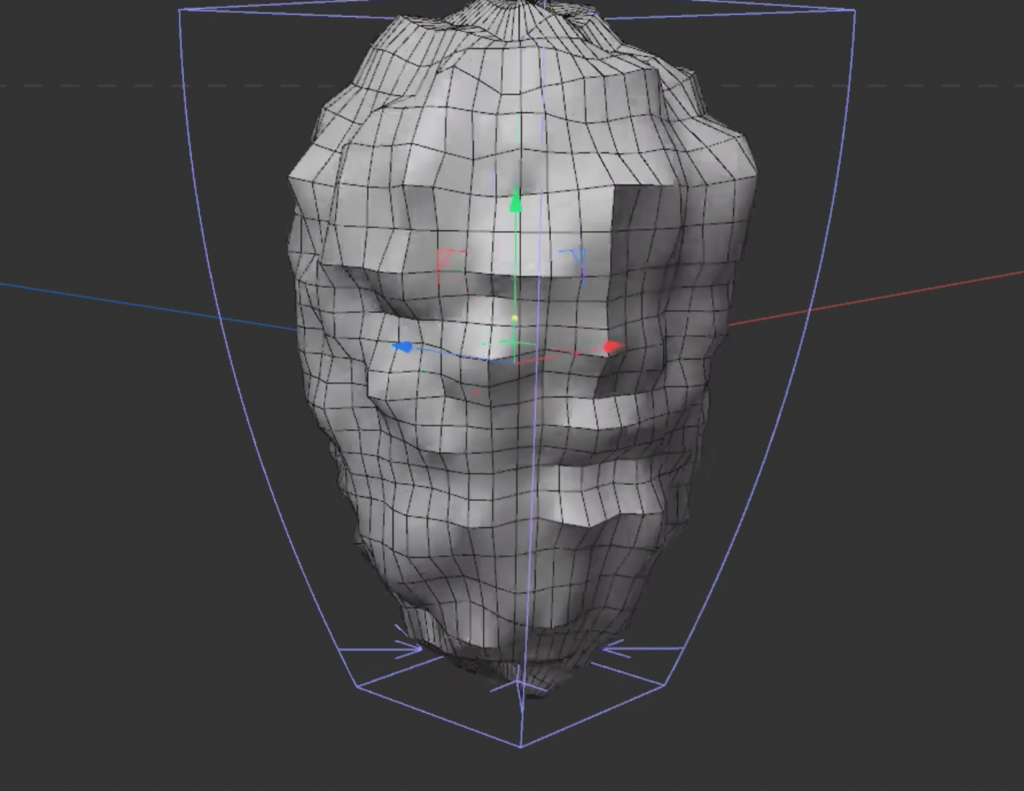
Task: Select the blue Z-axis gizmo handle
Action: tap(403, 347)
